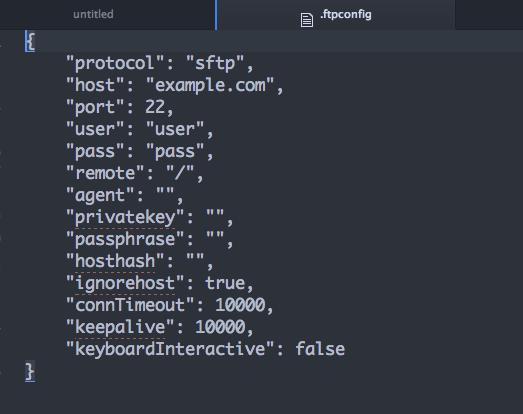
Task: Click the "pass" value string
Action: (x=175, y=151)
